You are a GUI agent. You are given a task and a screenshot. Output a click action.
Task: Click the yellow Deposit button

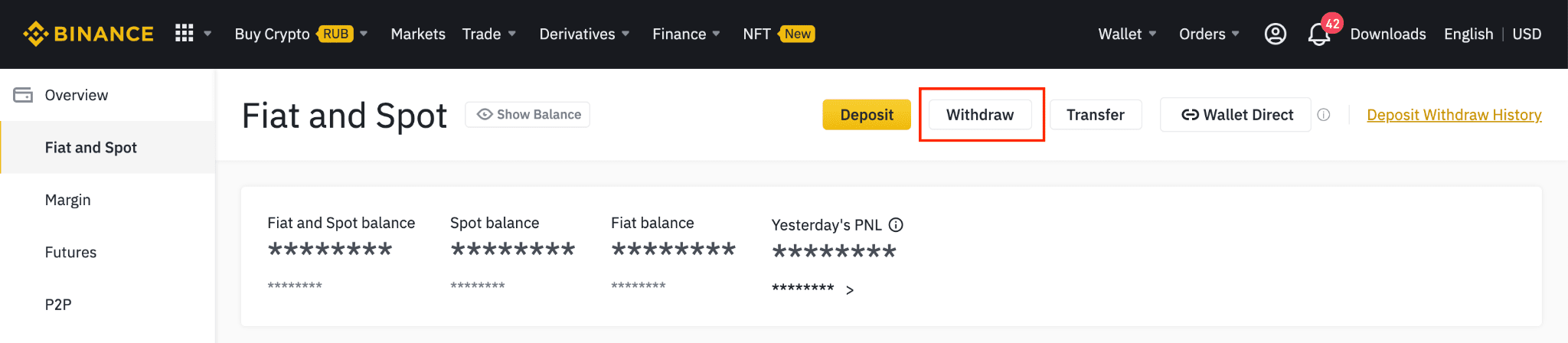coord(867,115)
